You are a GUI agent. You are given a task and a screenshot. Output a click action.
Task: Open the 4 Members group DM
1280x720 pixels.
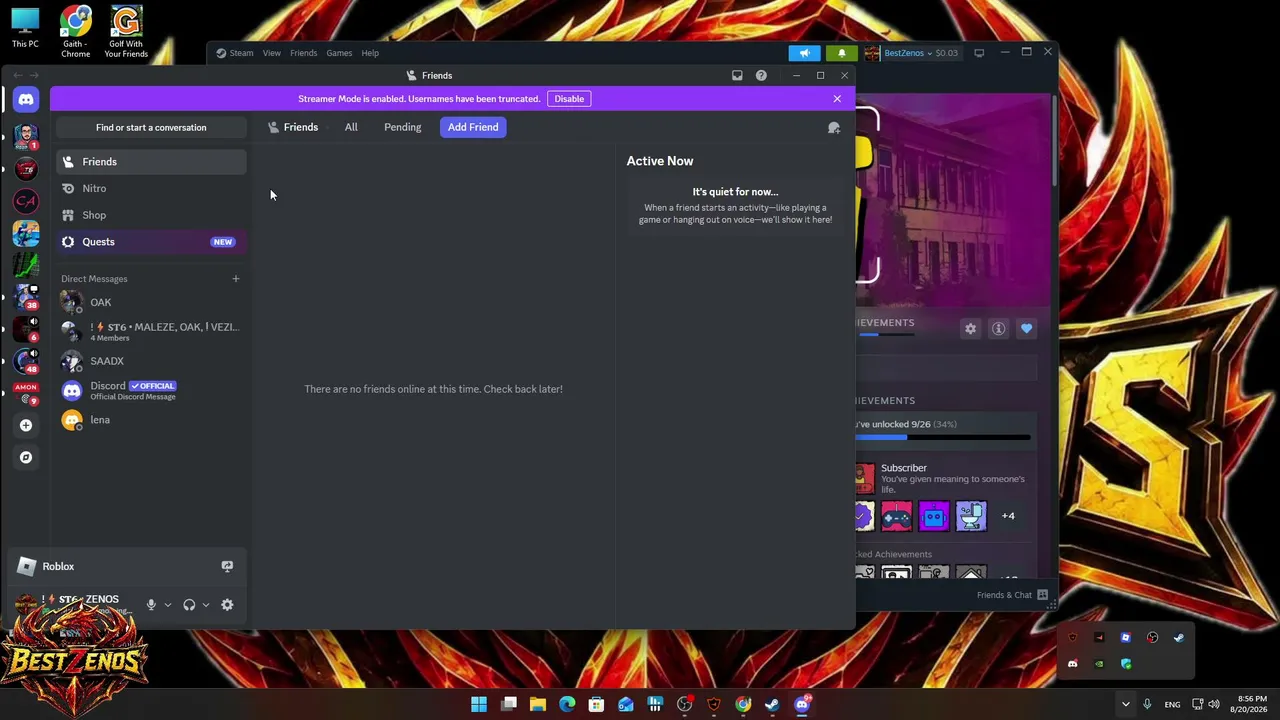[151, 331]
